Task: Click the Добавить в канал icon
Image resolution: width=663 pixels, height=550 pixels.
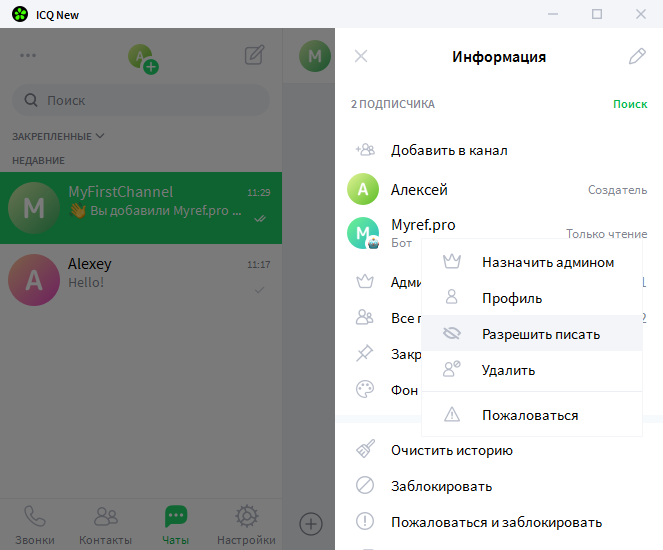Action: (x=365, y=150)
